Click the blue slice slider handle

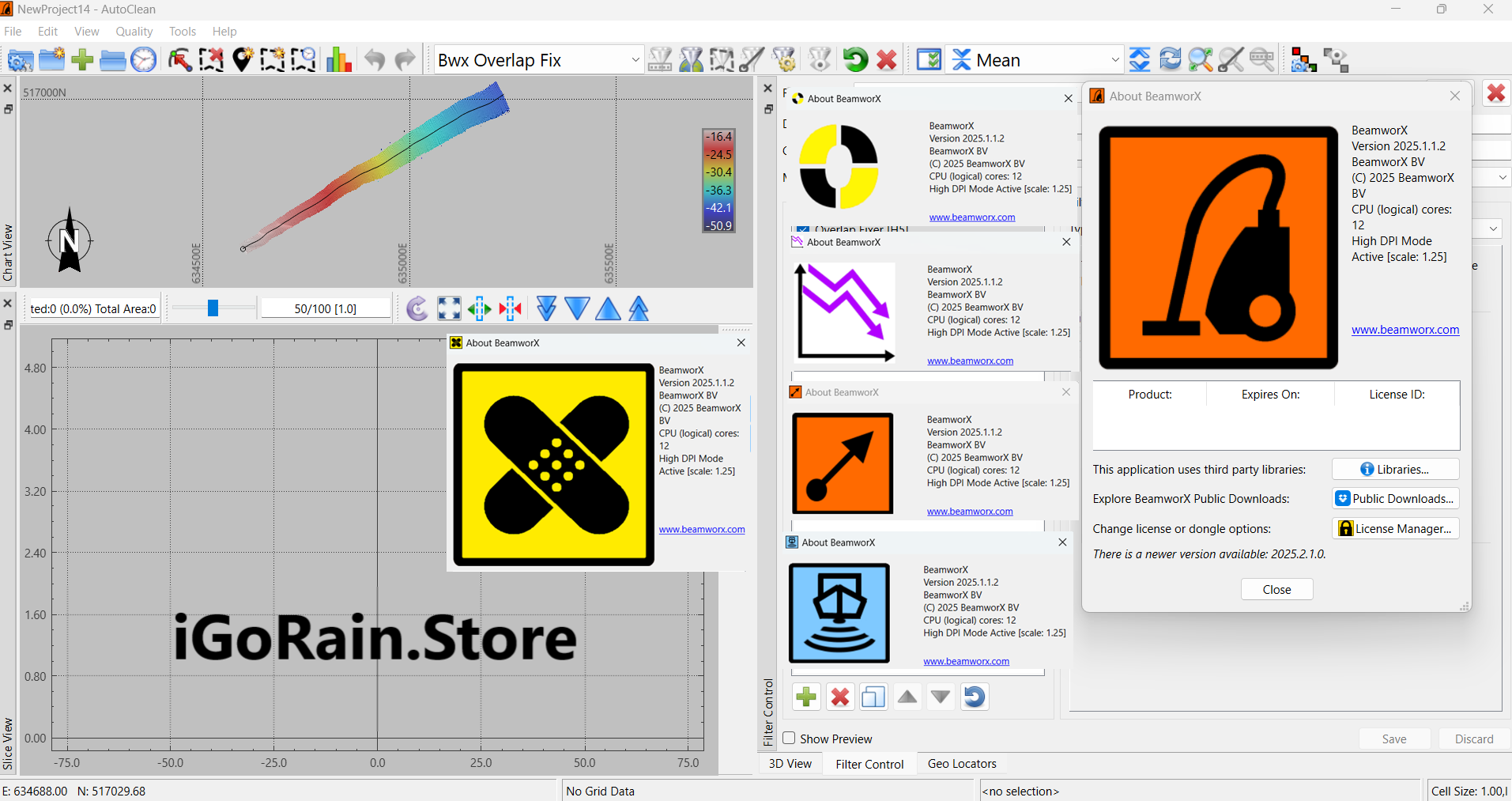[x=213, y=308]
